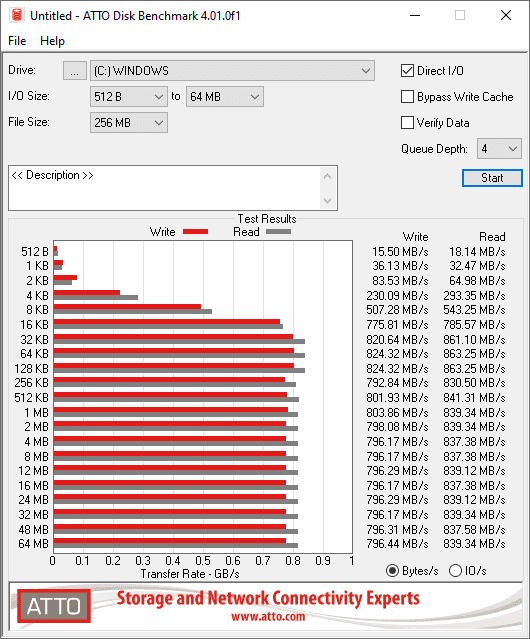The height and width of the screenshot is (639, 530).
Task: Click the 32.47 MB/s read result
Action: point(477,266)
